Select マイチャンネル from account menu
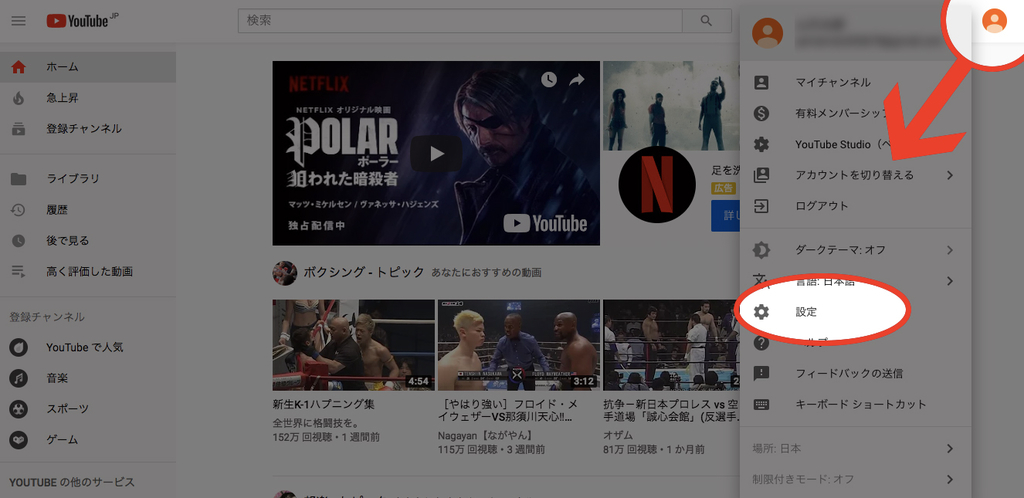Image resolution: width=1024 pixels, height=498 pixels. (856, 83)
